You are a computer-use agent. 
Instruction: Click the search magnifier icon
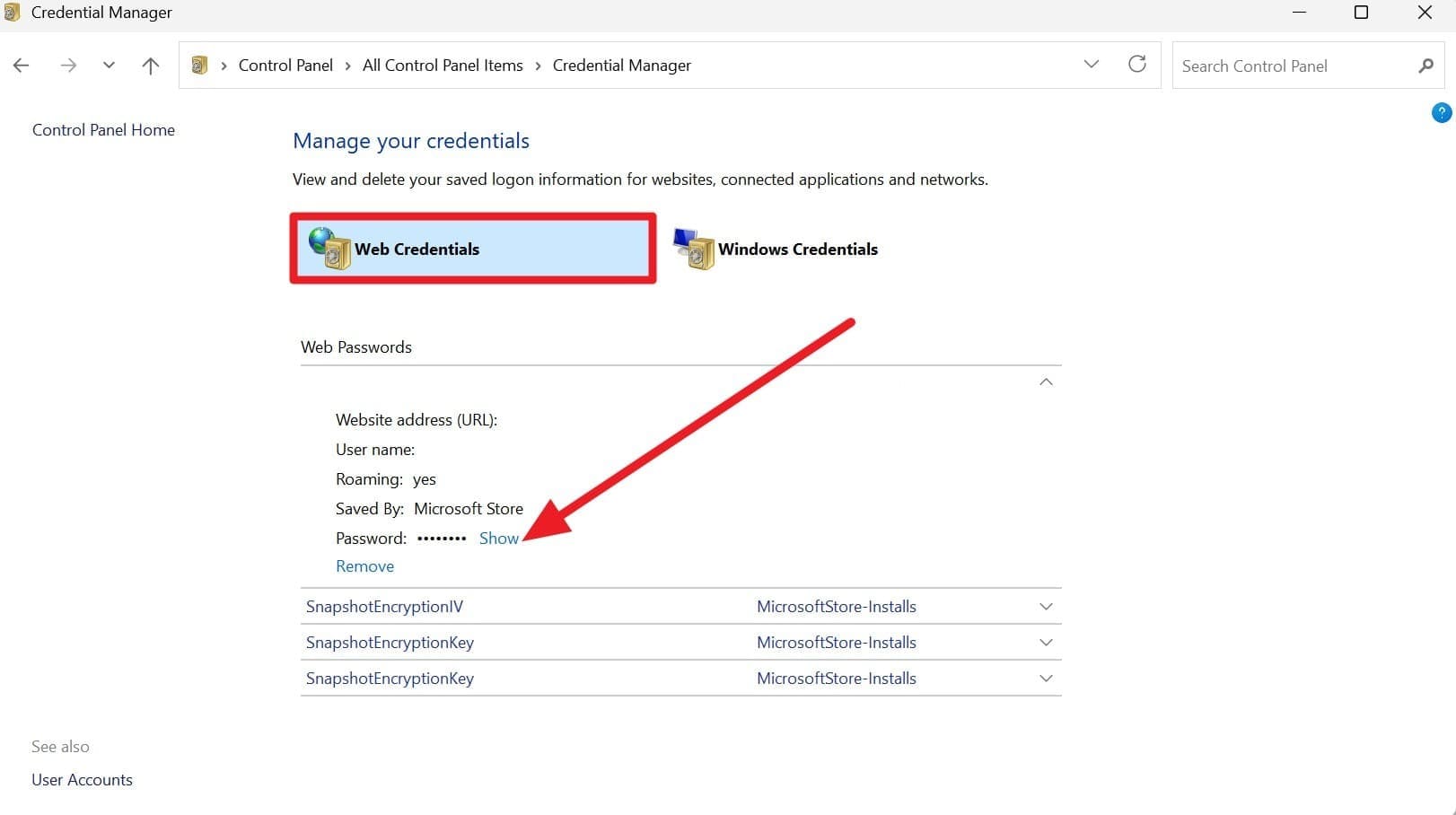(1425, 66)
